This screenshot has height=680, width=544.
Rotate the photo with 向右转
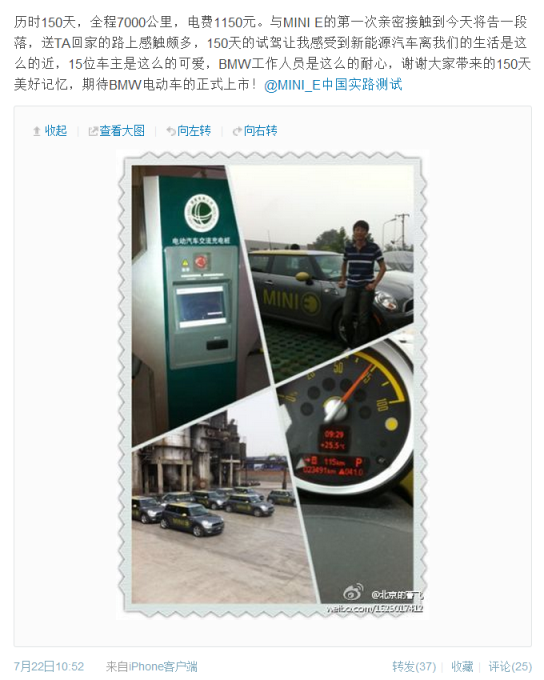[x=260, y=131]
